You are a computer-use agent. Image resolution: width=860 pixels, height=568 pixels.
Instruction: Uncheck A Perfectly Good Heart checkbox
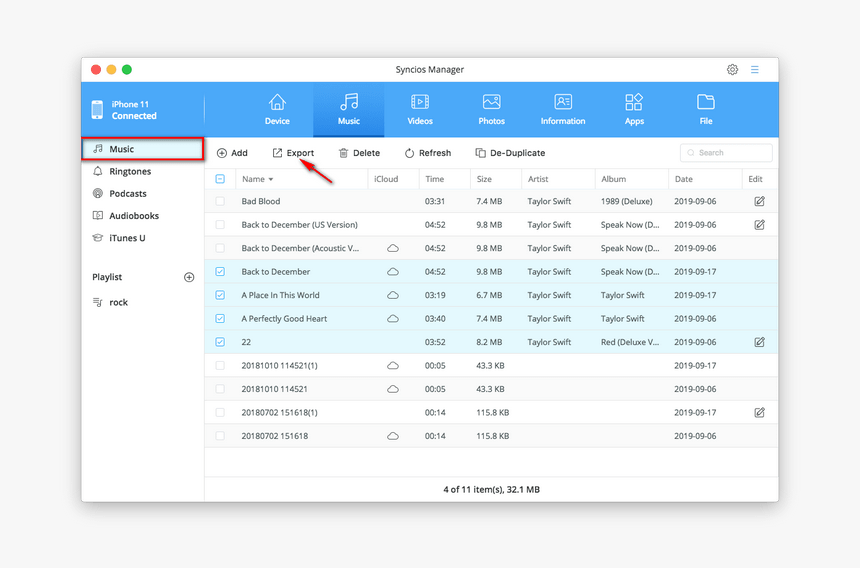pyautogui.click(x=220, y=319)
